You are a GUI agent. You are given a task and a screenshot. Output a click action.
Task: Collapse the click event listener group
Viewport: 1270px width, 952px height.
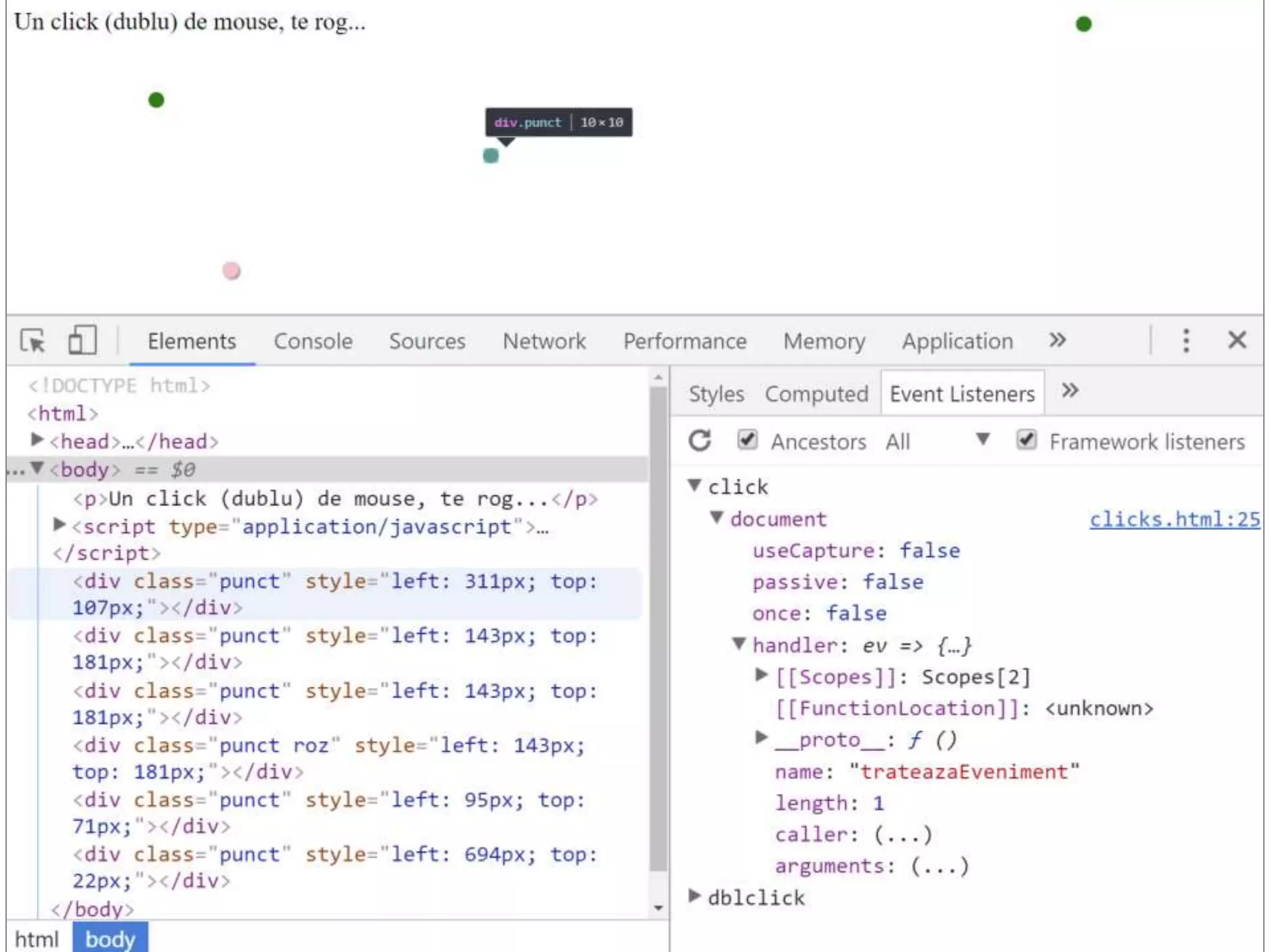[695, 485]
